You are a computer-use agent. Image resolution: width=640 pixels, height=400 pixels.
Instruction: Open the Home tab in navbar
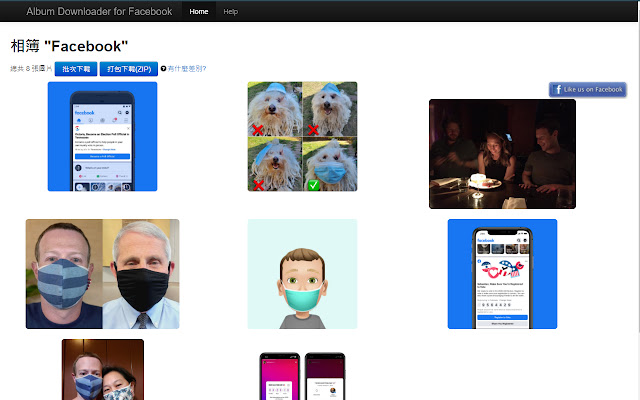click(x=199, y=11)
